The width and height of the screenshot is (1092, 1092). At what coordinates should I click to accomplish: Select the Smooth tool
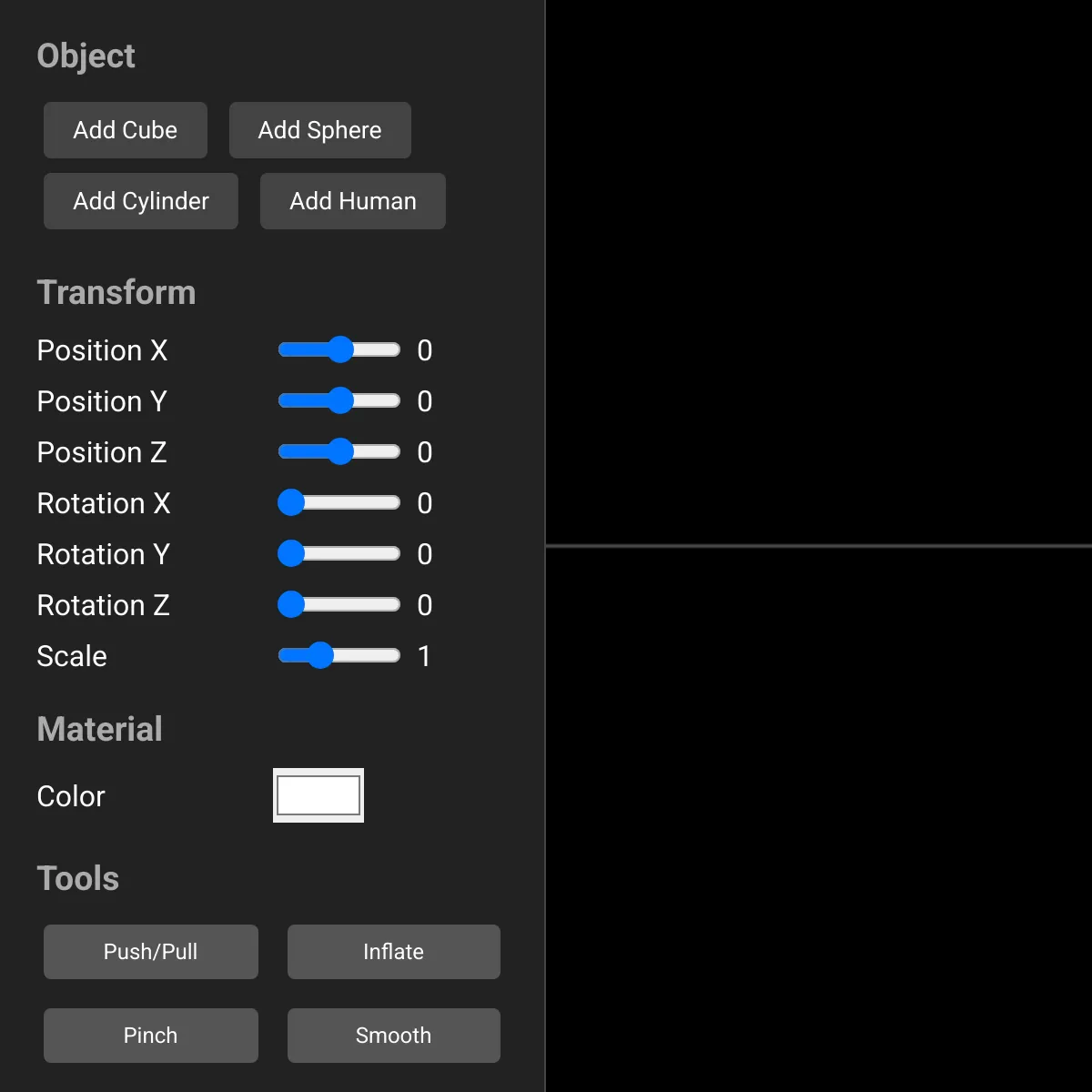(x=394, y=1036)
